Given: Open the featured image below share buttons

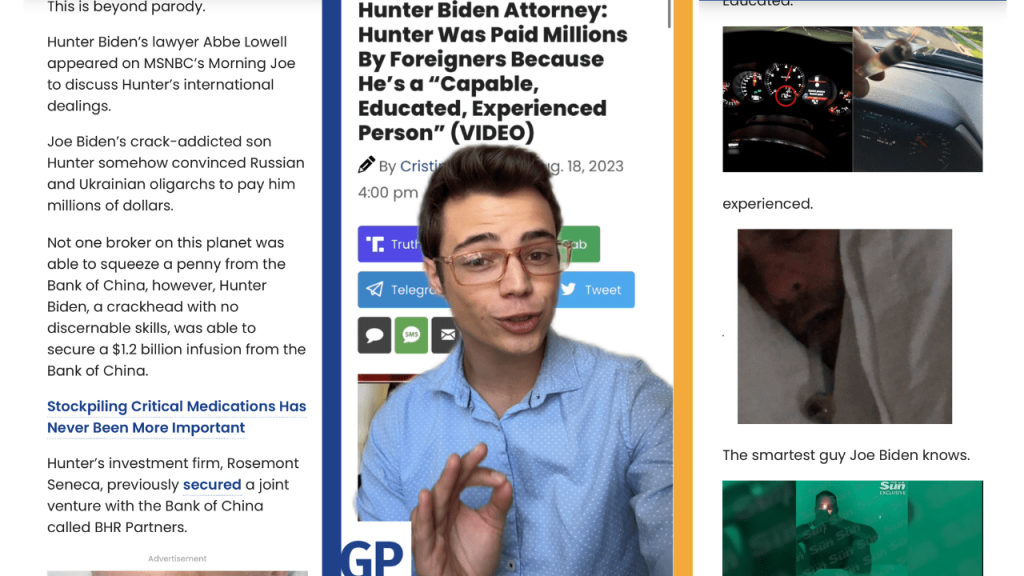Looking at the screenshot, I should pos(387,447).
